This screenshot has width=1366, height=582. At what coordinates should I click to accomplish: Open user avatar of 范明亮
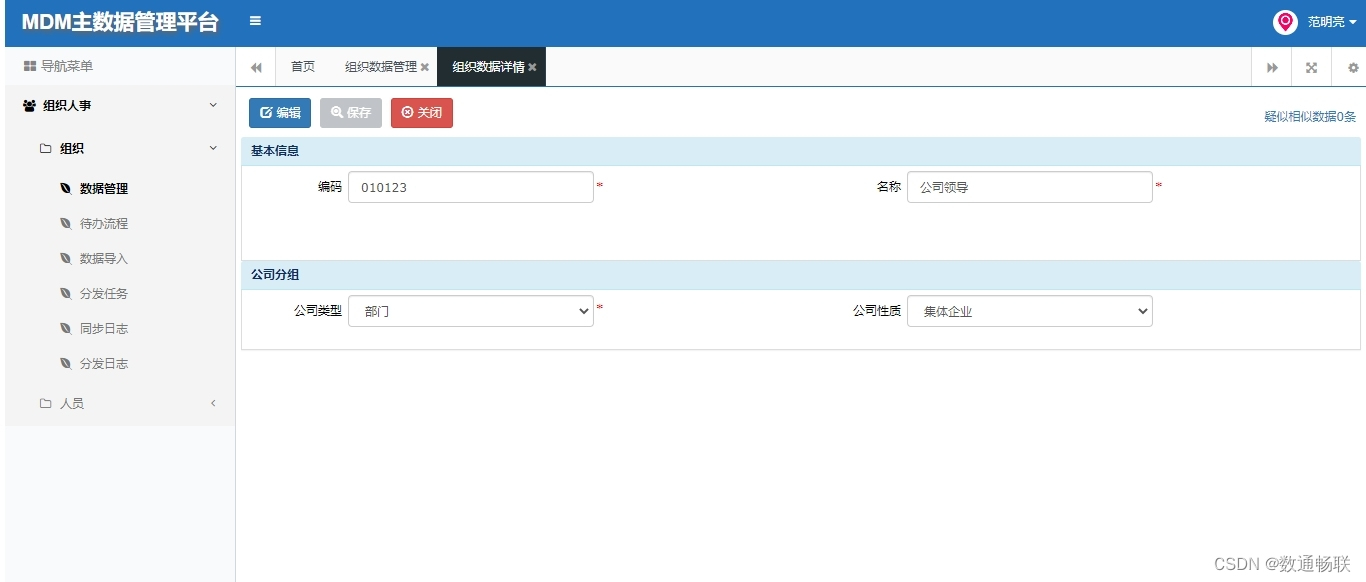click(x=1285, y=22)
